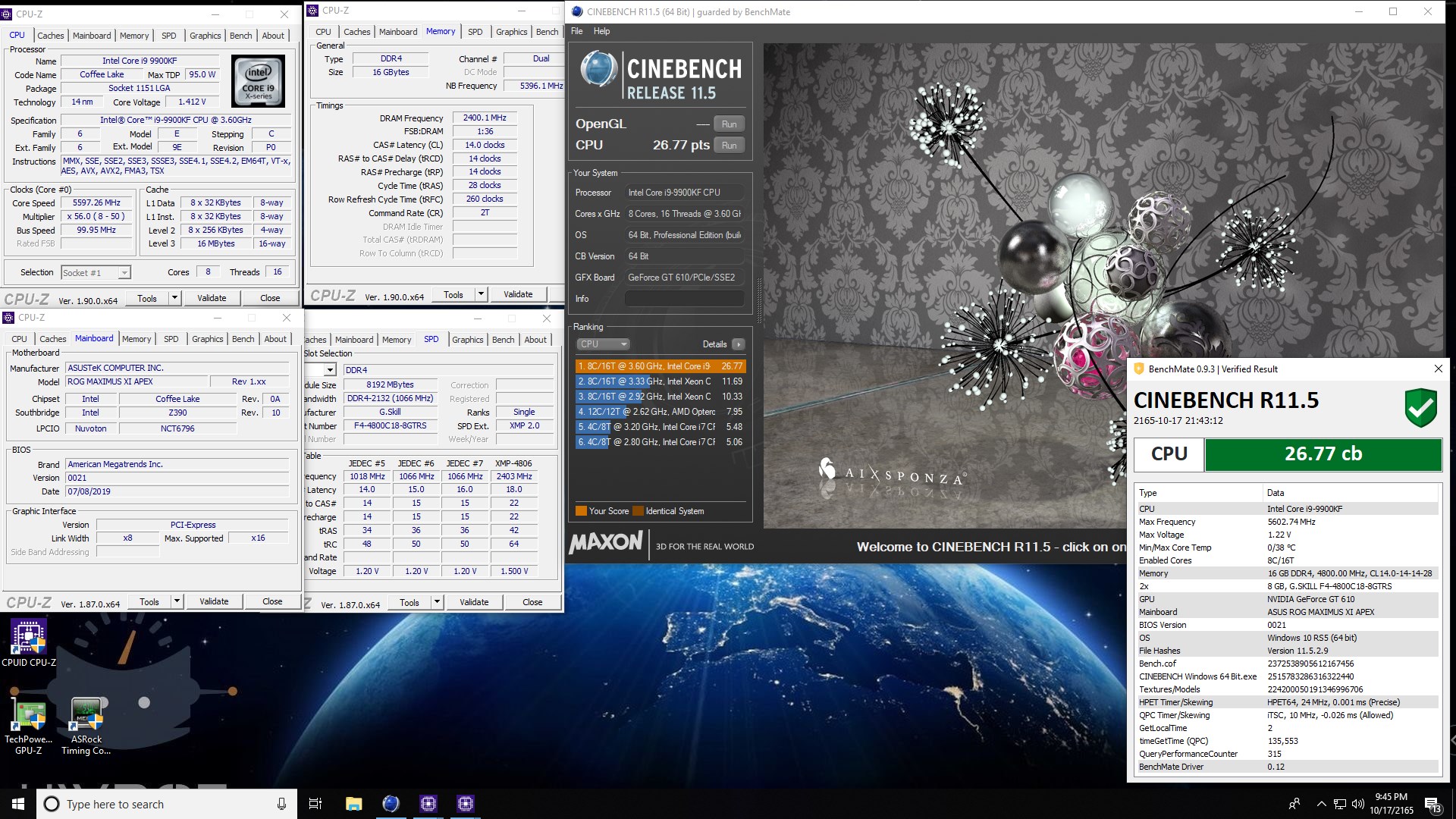Viewport: 1456px width, 819px height.
Task: Click the green verified shield in BenchMate
Action: 1420,408
